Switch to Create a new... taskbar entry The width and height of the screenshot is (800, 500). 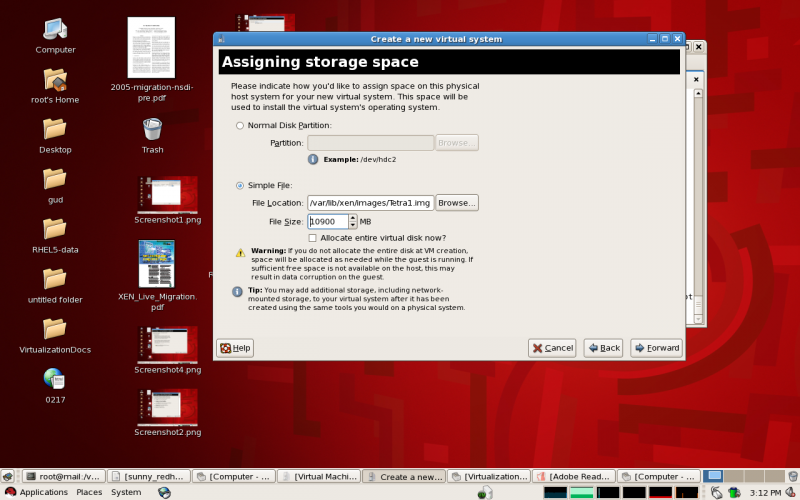coord(404,477)
